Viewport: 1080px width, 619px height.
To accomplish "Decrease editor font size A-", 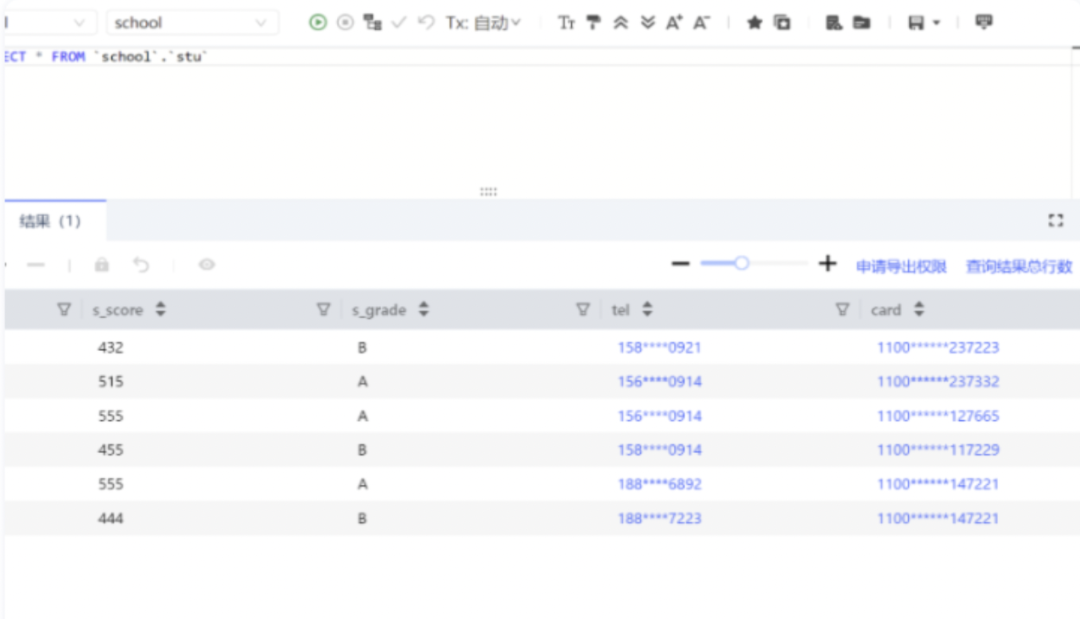I will [701, 23].
